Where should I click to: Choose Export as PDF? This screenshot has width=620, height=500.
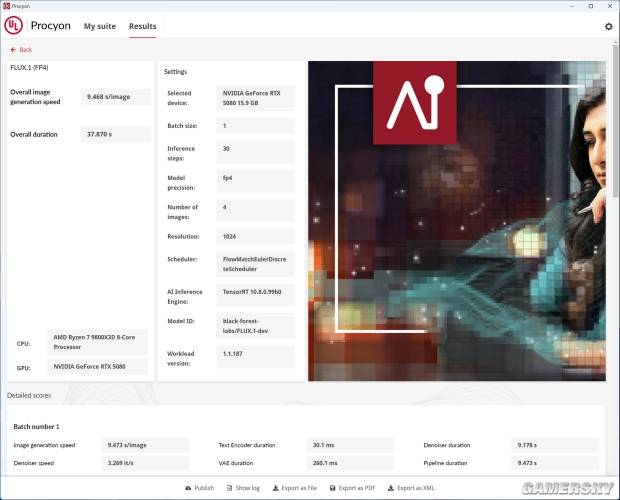tap(352, 488)
